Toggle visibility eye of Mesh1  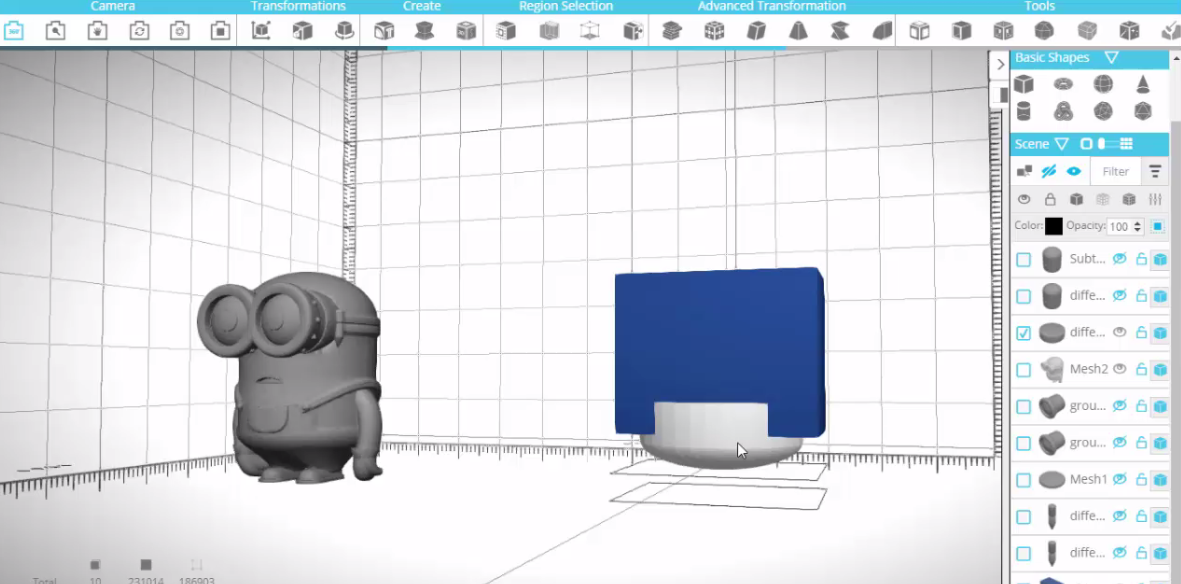1120,479
